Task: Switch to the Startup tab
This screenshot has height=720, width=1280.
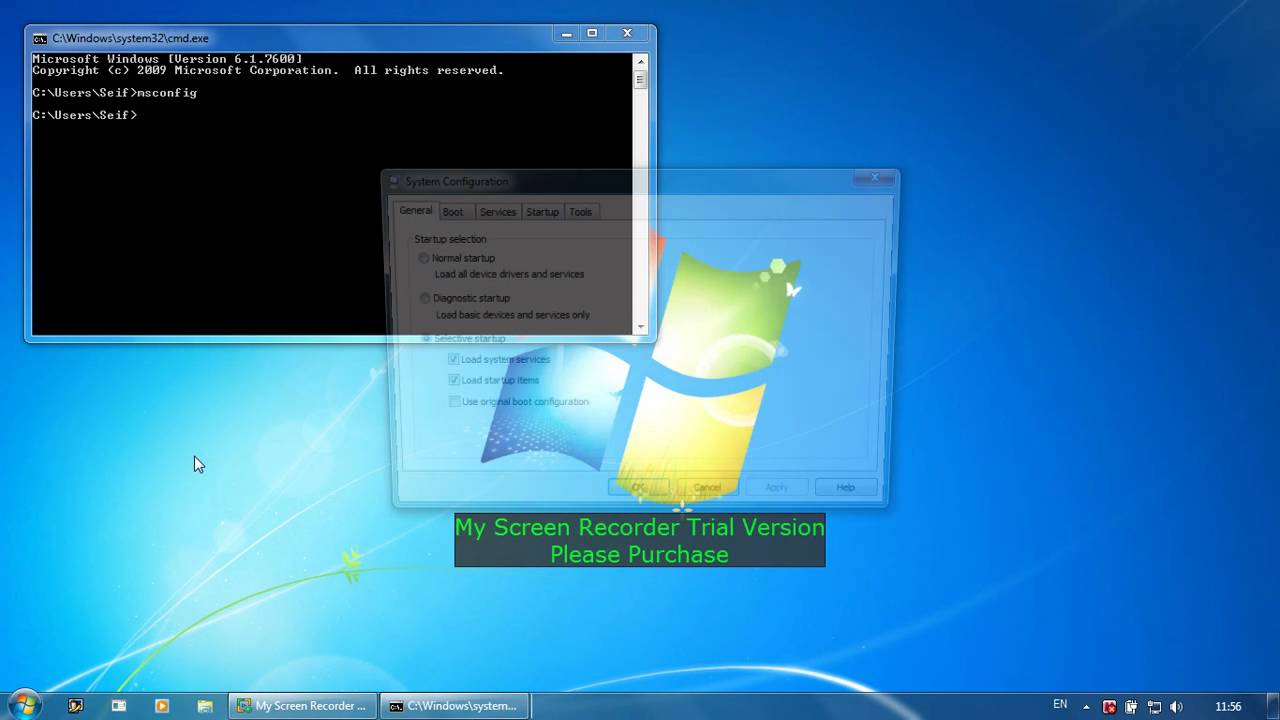Action: [x=542, y=212]
